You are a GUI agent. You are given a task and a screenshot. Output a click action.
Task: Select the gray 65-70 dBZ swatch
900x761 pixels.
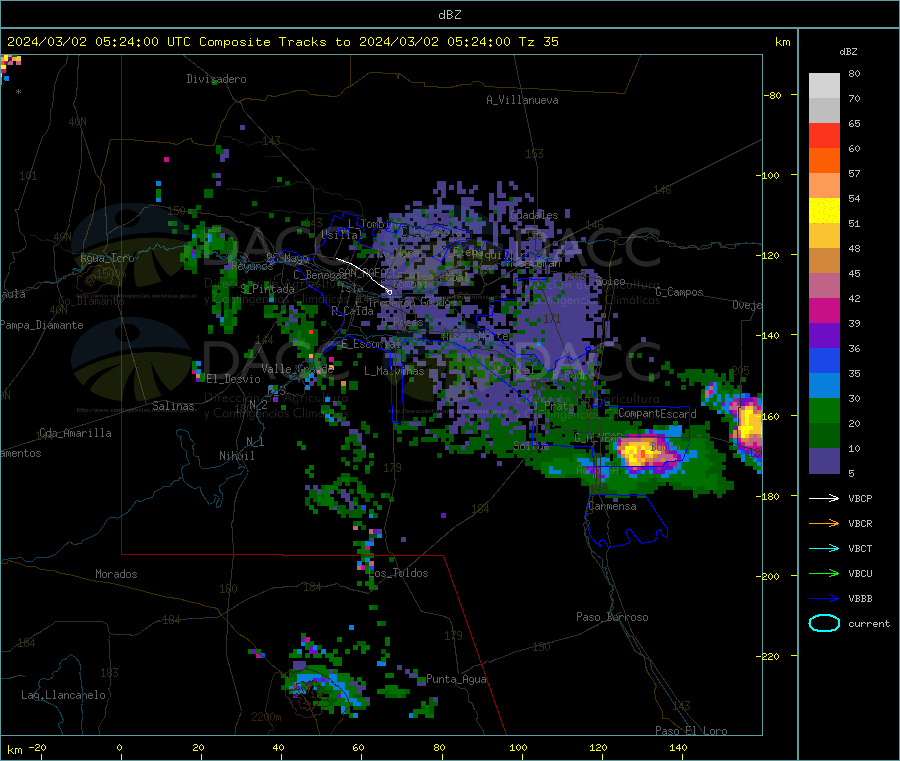tap(824, 111)
